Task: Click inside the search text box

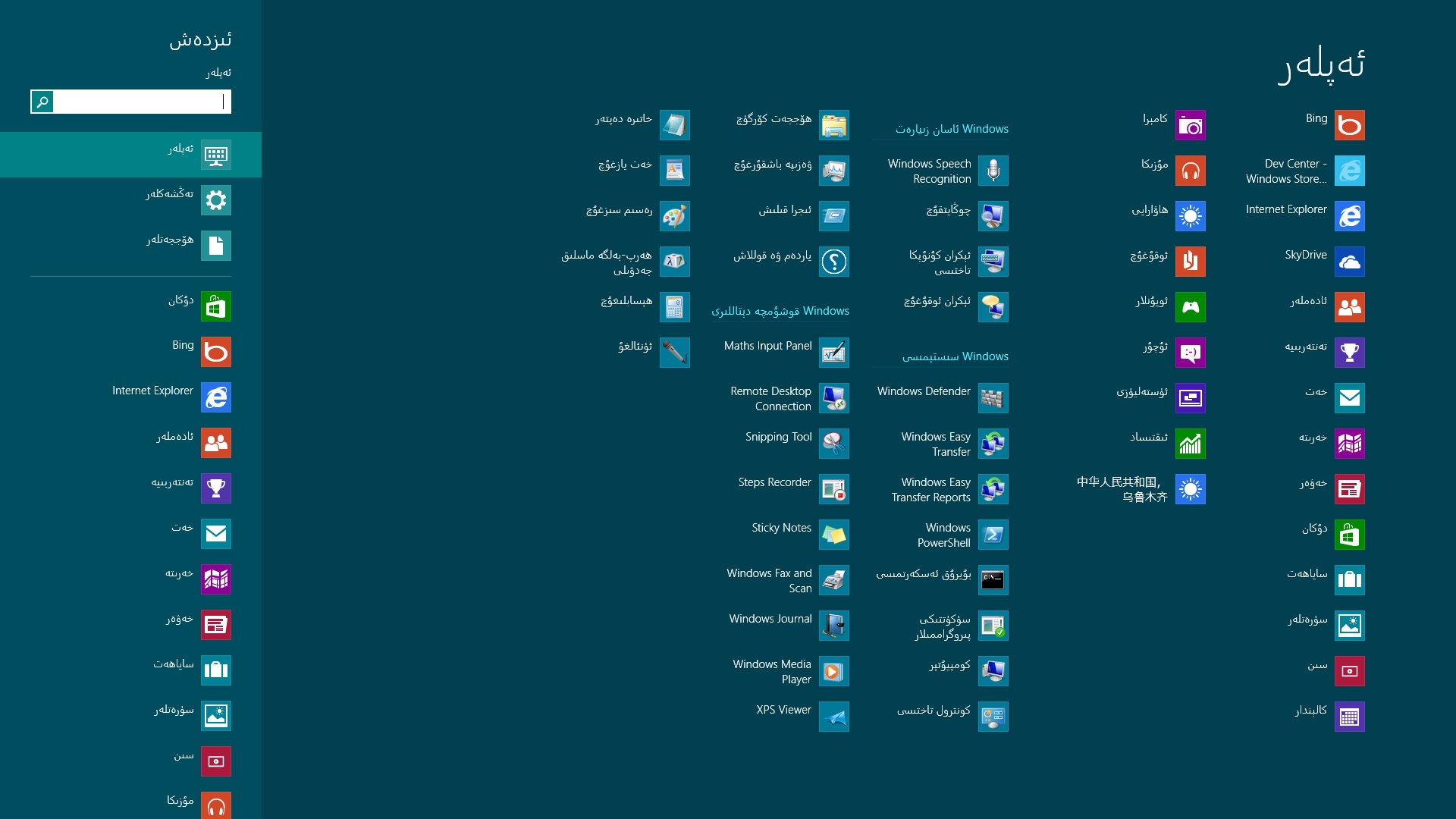Action: click(x=143, y=102)
